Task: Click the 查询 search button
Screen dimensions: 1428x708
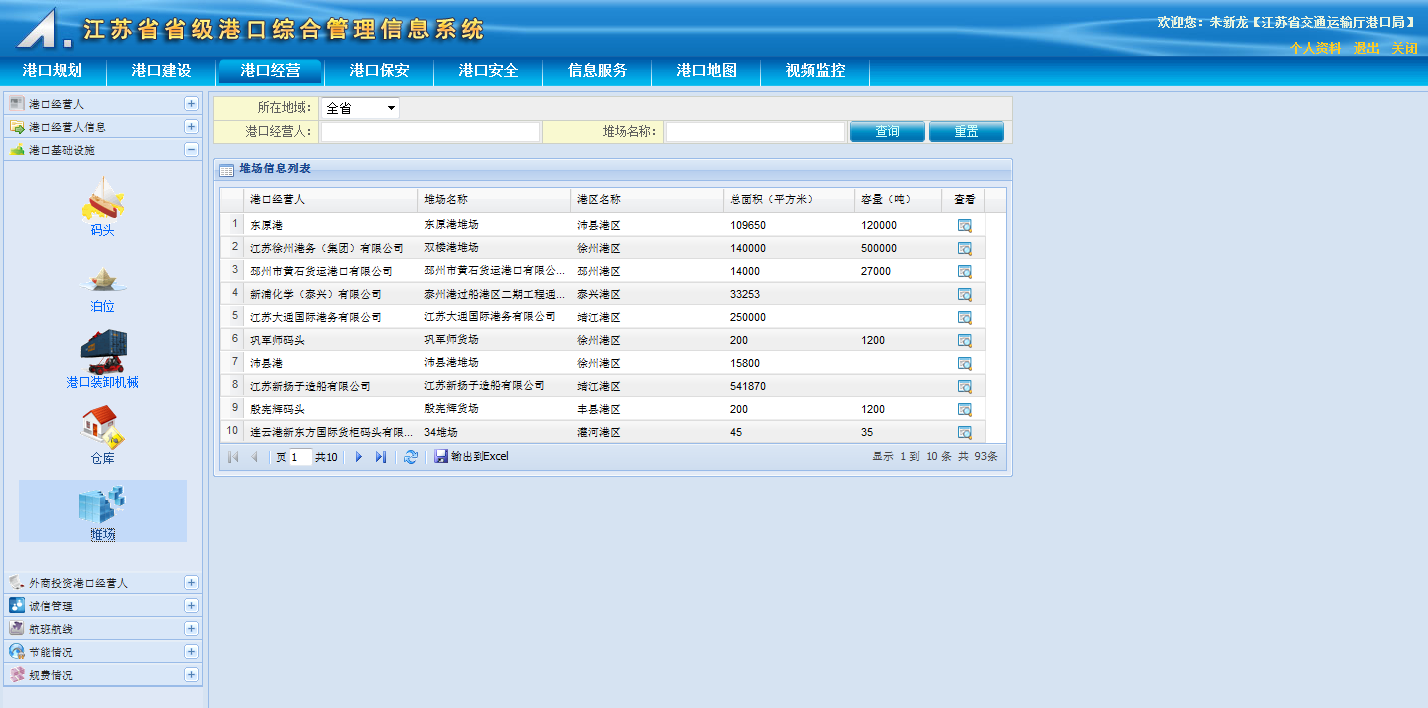Action: pyautogui.click(x=887, y=132)
